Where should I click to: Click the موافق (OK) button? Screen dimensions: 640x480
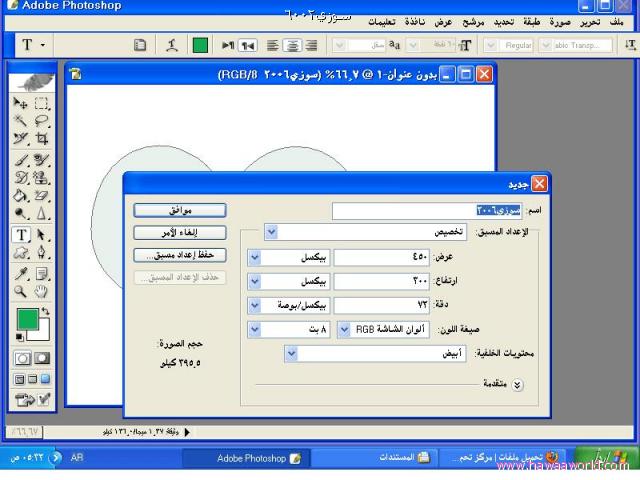pyautogui.click(x=179, y=210)
